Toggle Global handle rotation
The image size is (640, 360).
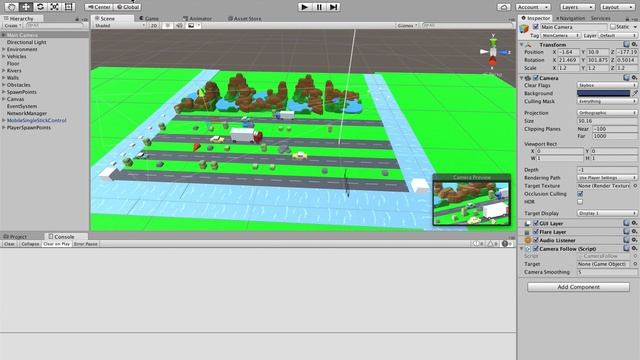click(128, 7)
